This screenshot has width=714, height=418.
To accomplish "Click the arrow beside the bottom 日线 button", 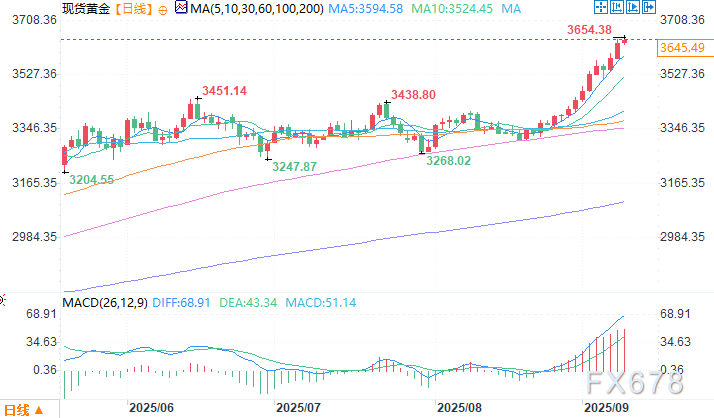I will (40, 410).
